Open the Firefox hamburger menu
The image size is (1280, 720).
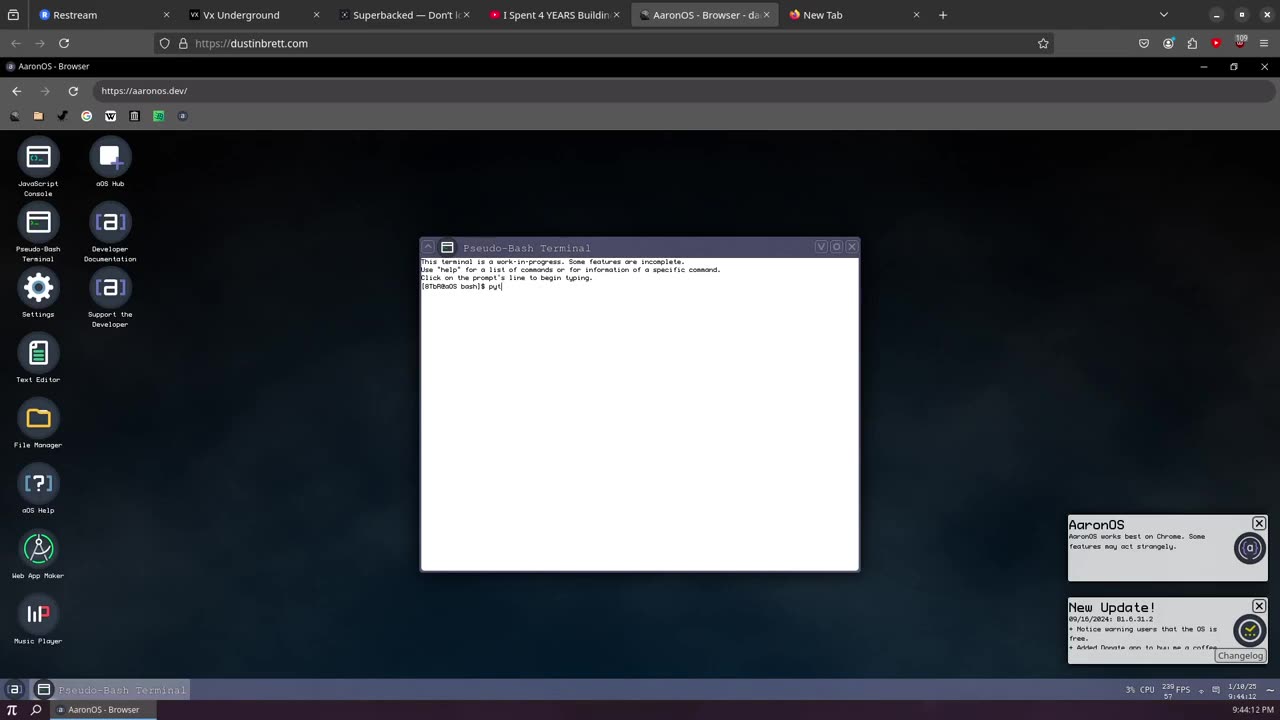[x=1264, y=43]
